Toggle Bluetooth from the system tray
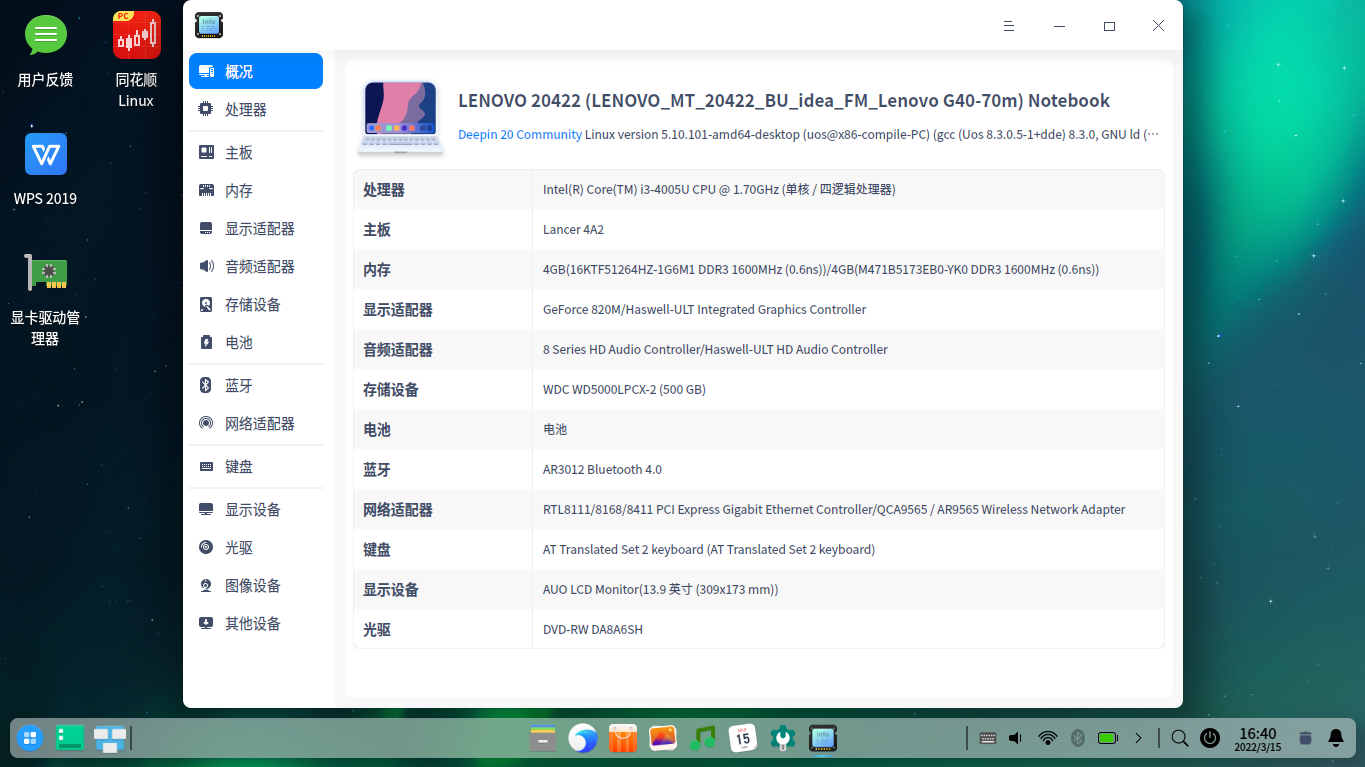Screen dimensions: 1365x767 click(1077, 738)
